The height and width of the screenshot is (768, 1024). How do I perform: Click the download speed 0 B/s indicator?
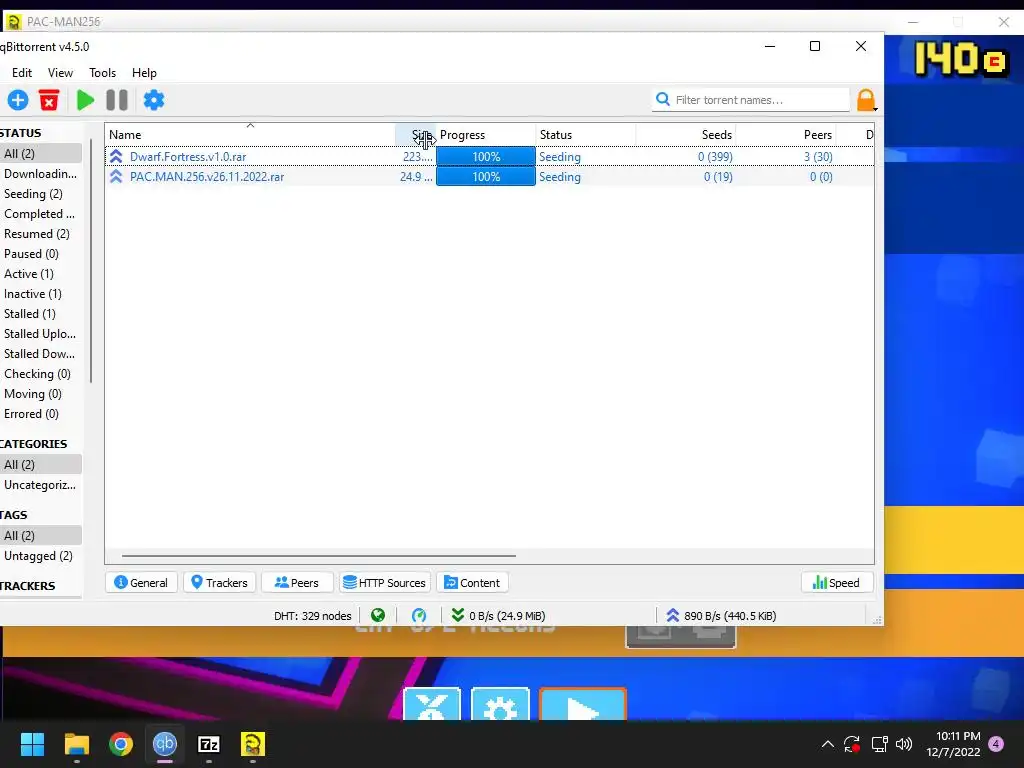tap(498, 615)
